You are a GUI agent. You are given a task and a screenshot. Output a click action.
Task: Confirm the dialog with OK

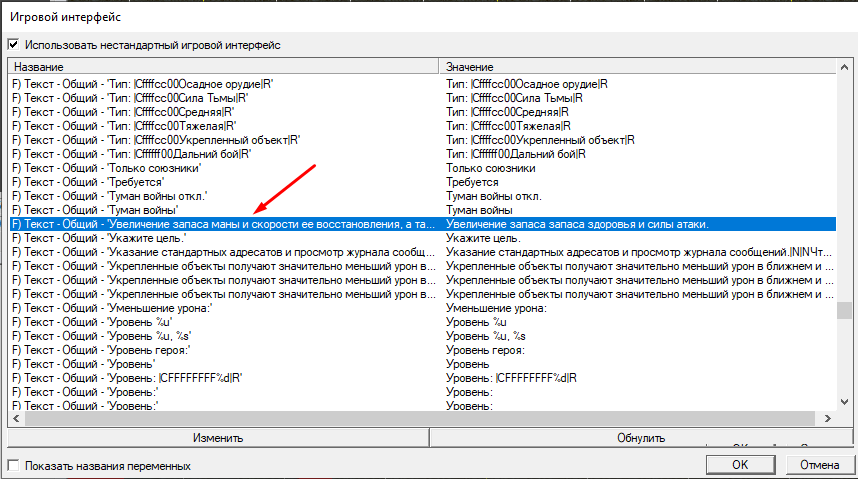(x=740, y=465)
